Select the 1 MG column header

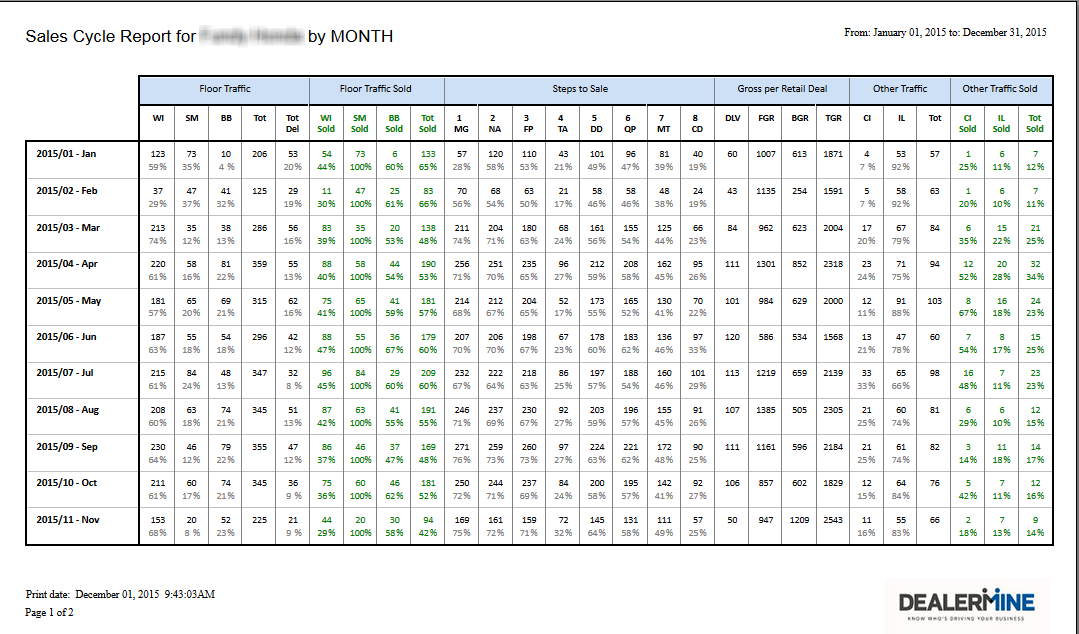click(x=461, y=123)
